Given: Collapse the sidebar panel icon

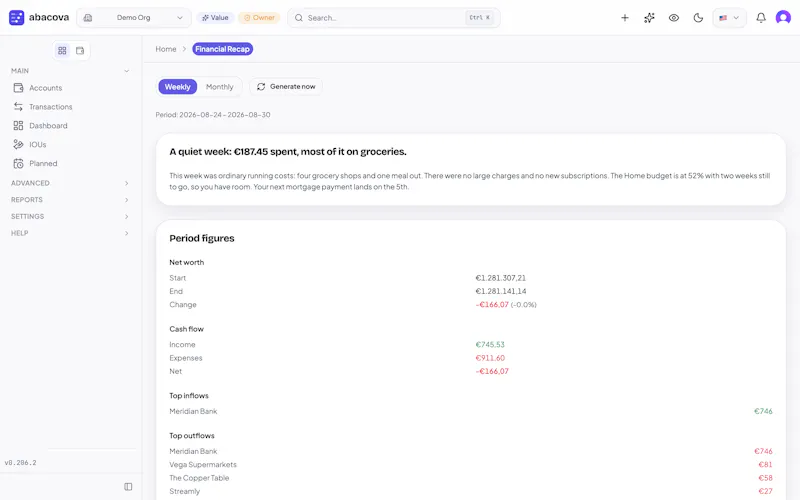Looking at the screenshot, I should click(x=128, y=487).
